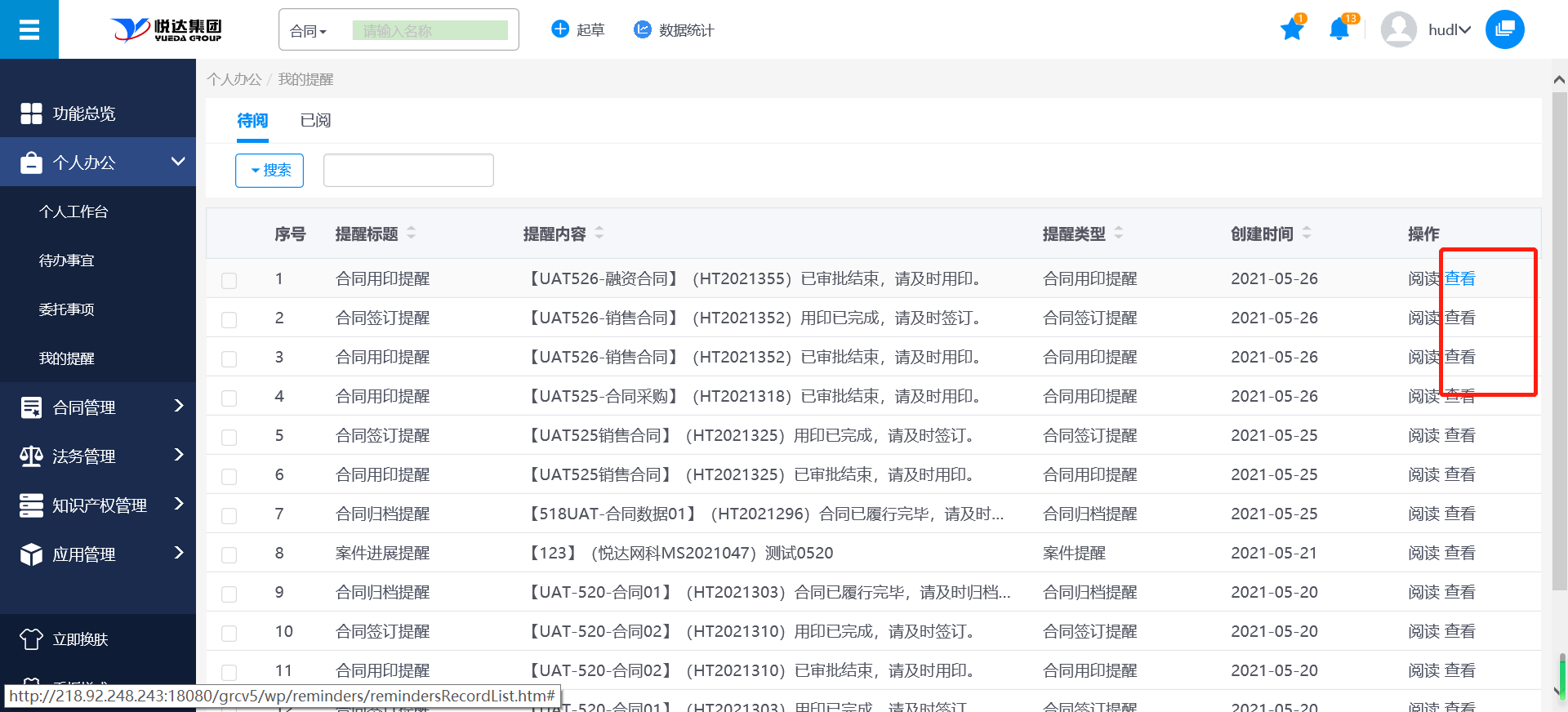Open 数据统计 chart icon

(x=643, y=29)
